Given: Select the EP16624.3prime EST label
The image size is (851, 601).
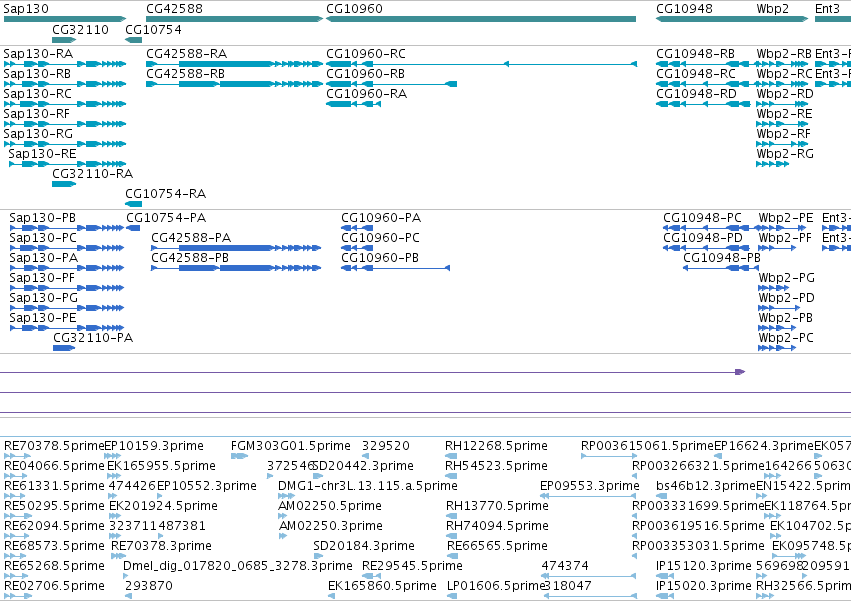Looking at the screenshot, I should tap(764, 446).
